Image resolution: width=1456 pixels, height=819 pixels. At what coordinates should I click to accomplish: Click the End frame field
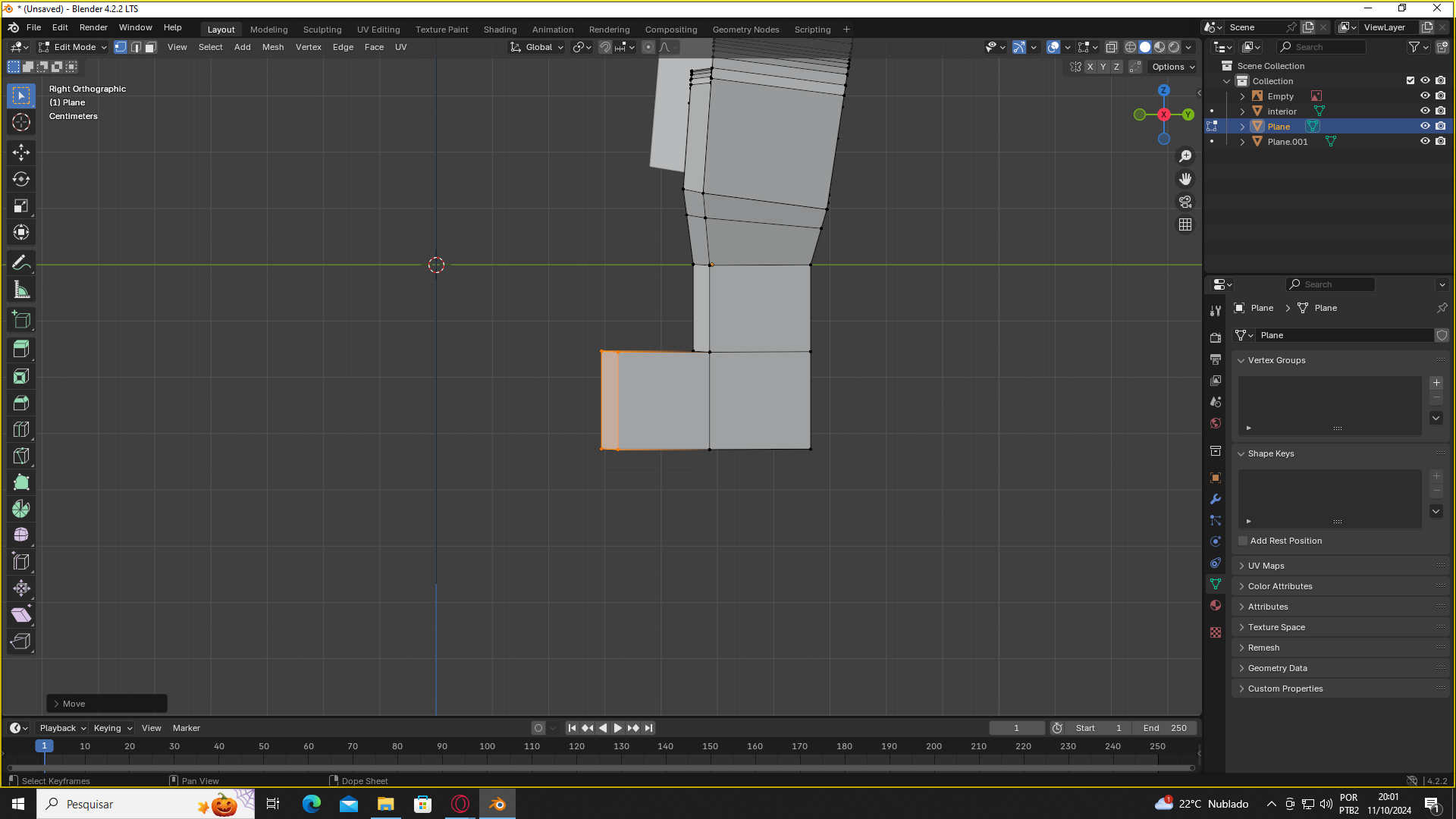coord(1165,728)
